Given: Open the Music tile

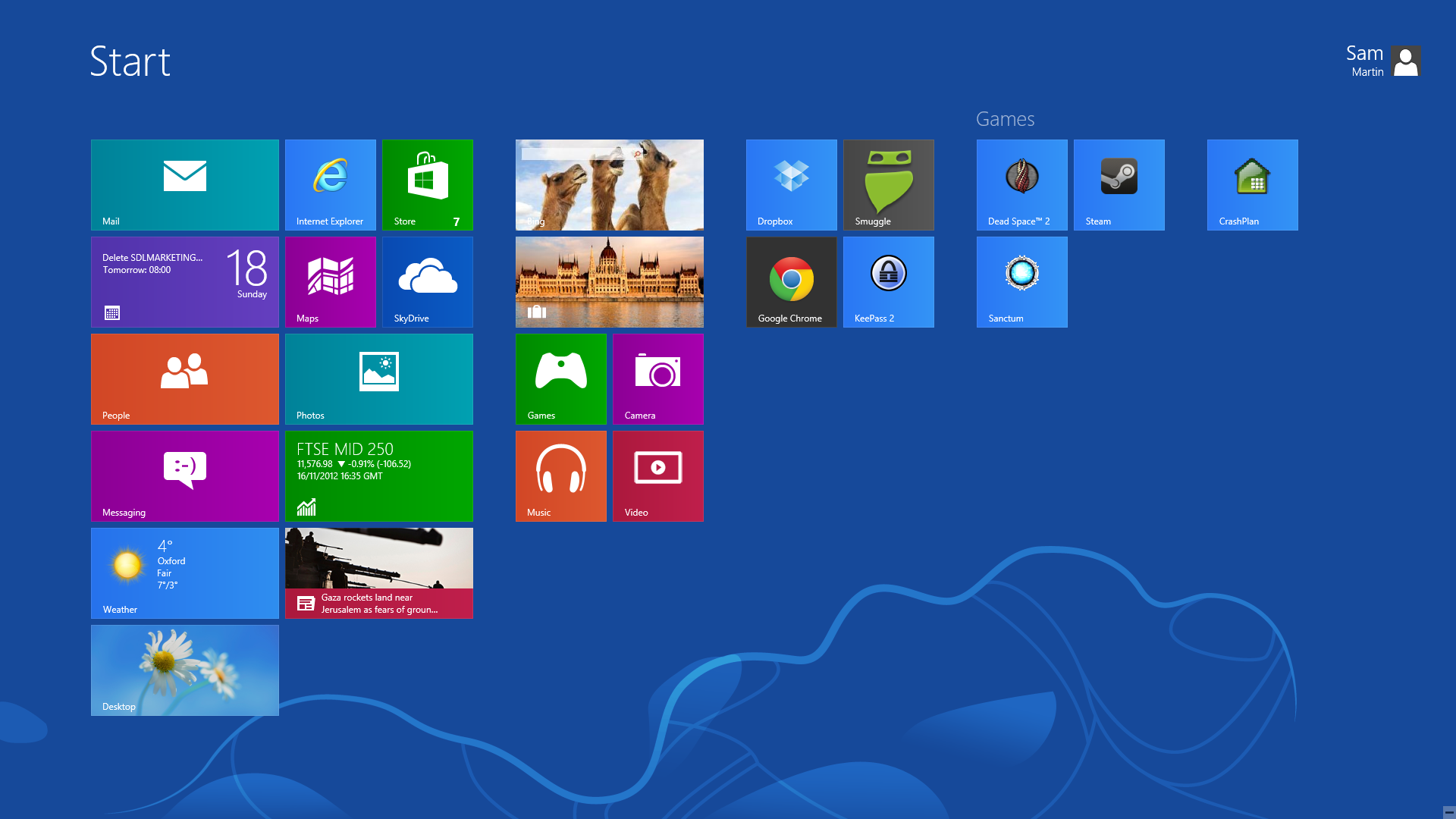Looking at the screenshot, I should coord(561,475).
